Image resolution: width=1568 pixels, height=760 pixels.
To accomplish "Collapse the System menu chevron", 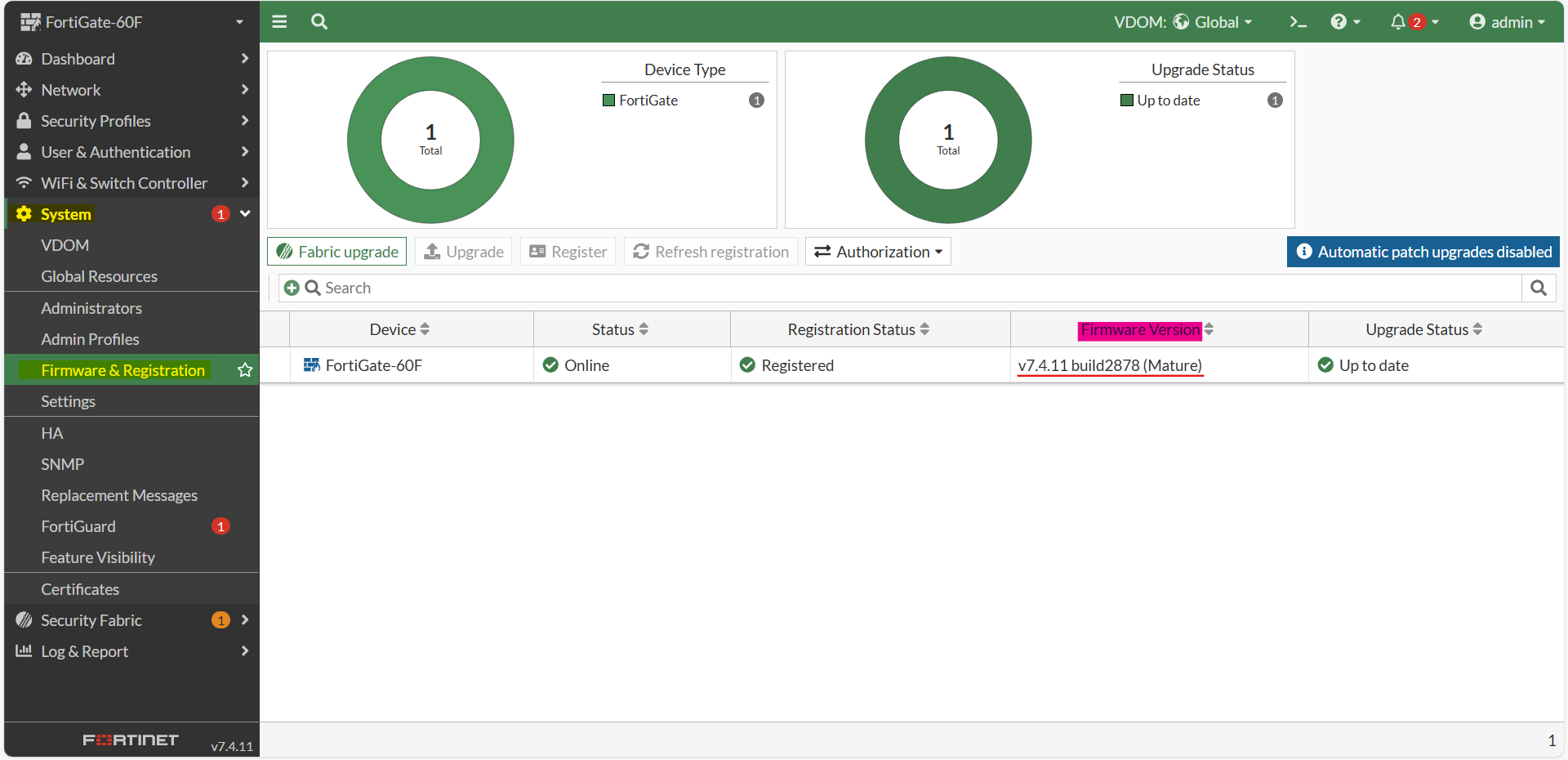I will [x=245, y=214].
